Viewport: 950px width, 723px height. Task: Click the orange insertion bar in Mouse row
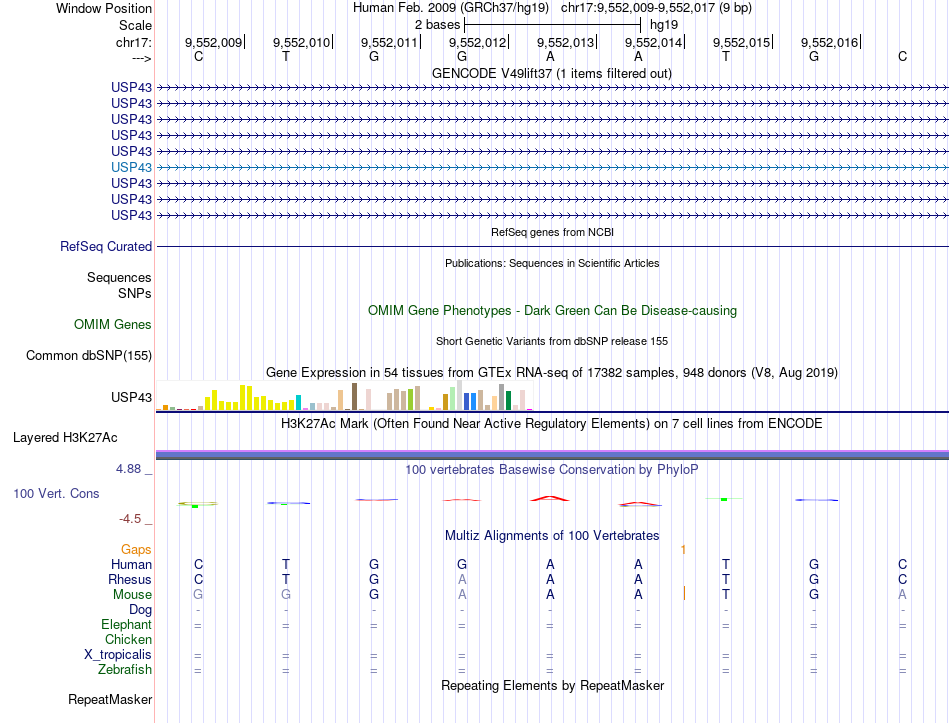pyautogui.click(x=684, y=593)
